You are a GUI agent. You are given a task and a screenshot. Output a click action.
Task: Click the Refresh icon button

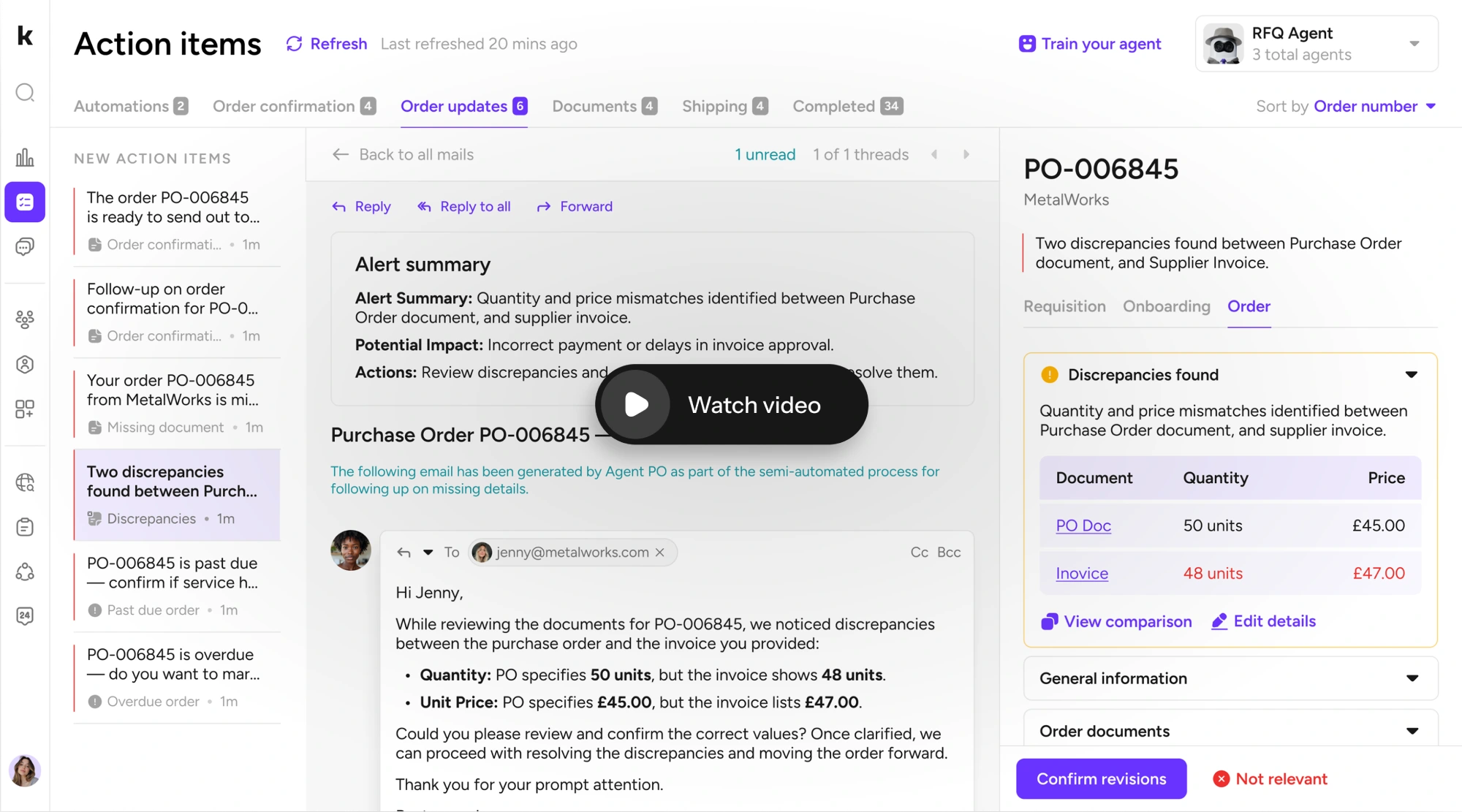294,44
